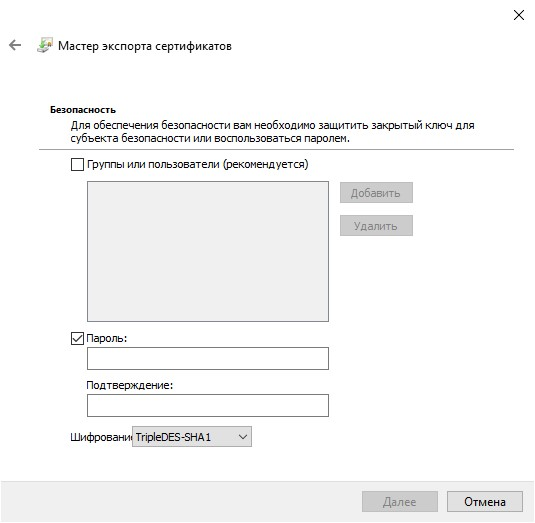Focus the Пароль input field

click(208, 359)
